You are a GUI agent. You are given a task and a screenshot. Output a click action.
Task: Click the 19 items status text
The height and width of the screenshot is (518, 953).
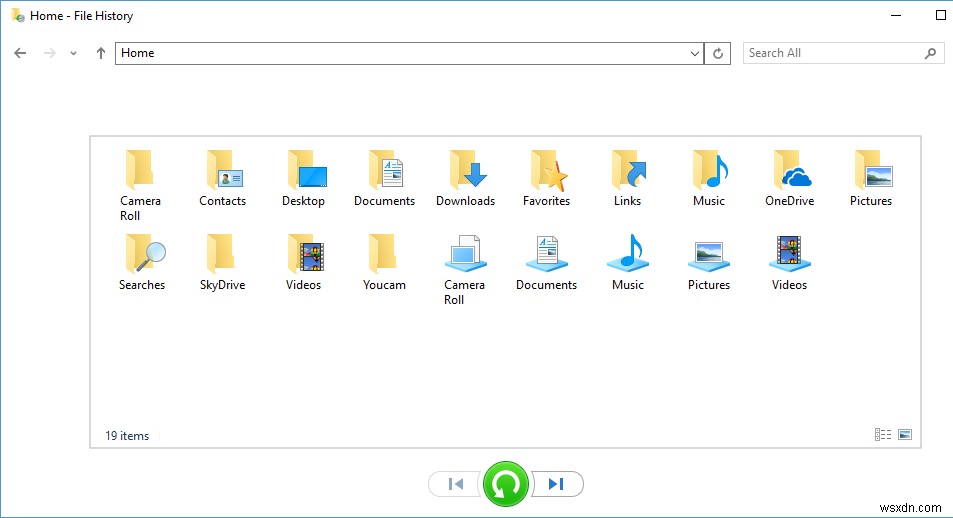click(x=127, y=436)
